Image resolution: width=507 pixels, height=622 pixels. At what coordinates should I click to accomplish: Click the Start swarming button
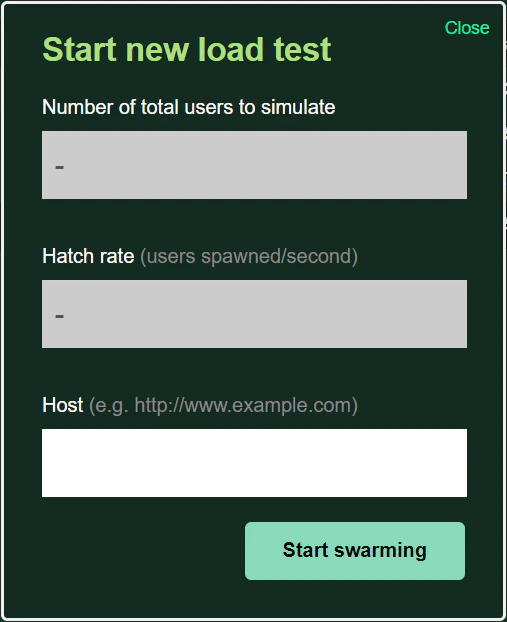[355, 551]
